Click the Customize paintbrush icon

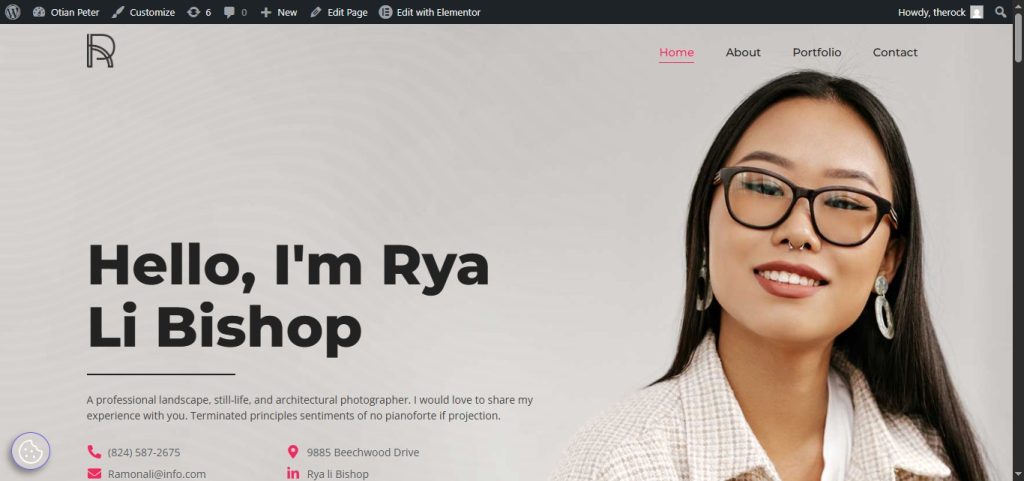[x=118, y=12]
